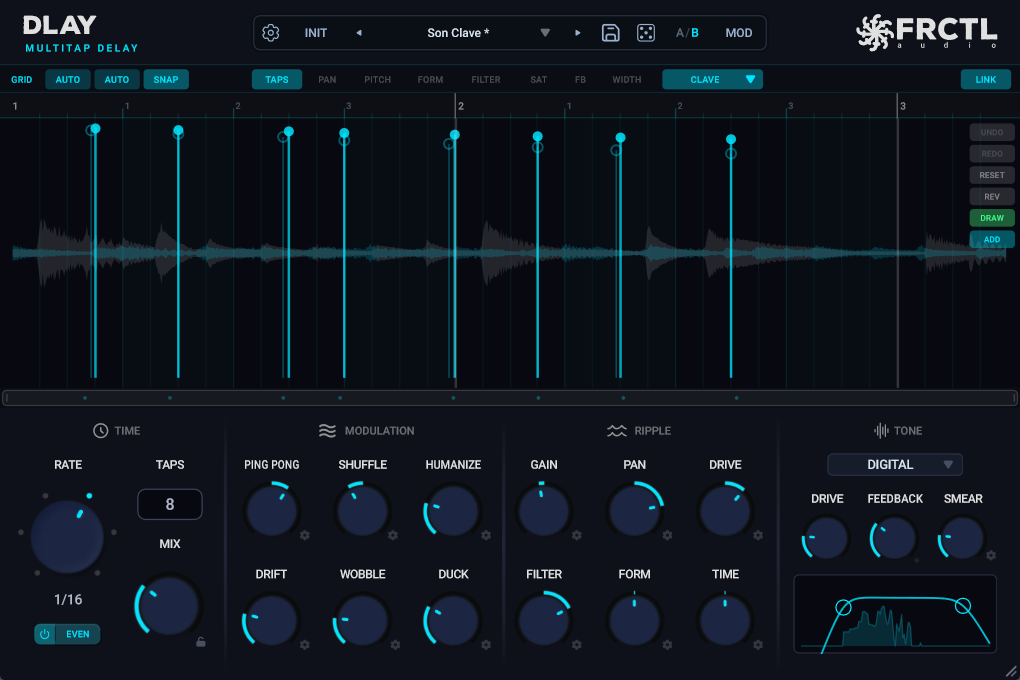Click the Rate knob
Image resolution: width=1020 pixels, height=680 pixels.
coord(68,537)
